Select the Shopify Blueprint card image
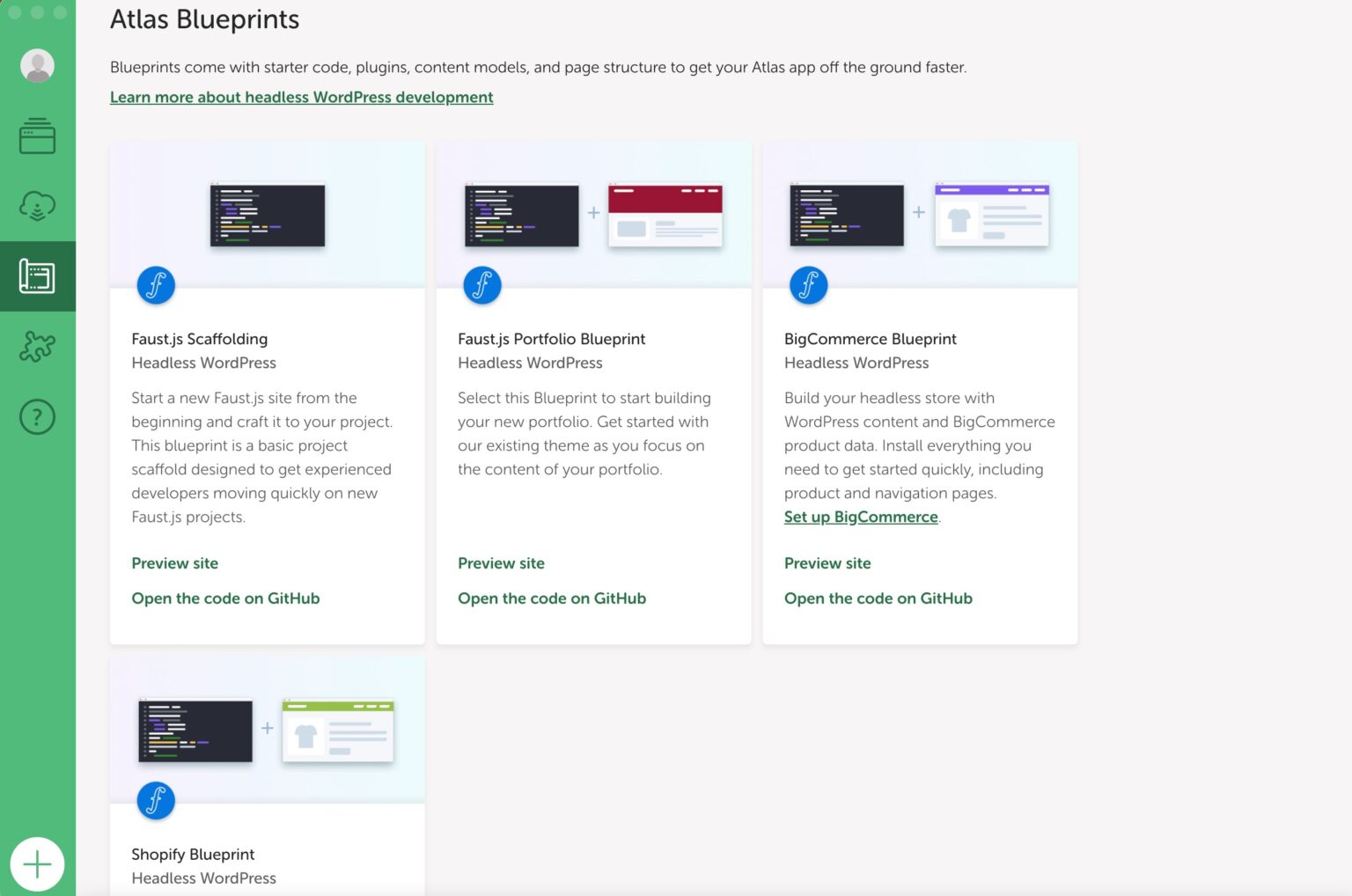This screenshot has width=1352, height=896. pyautogui.click(x=267, y=730)
